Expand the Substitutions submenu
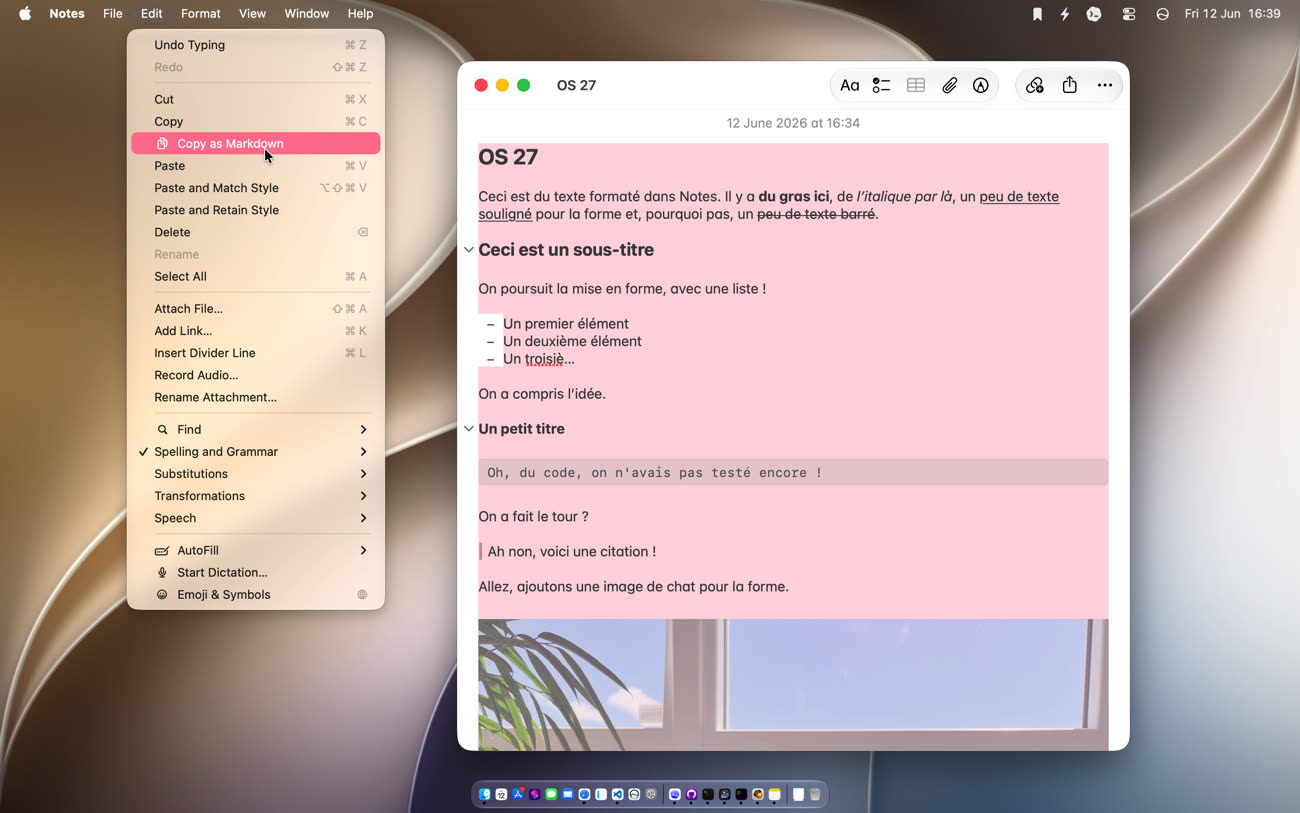The width and height of the screenshot is (1300, 813). [256, 474]
